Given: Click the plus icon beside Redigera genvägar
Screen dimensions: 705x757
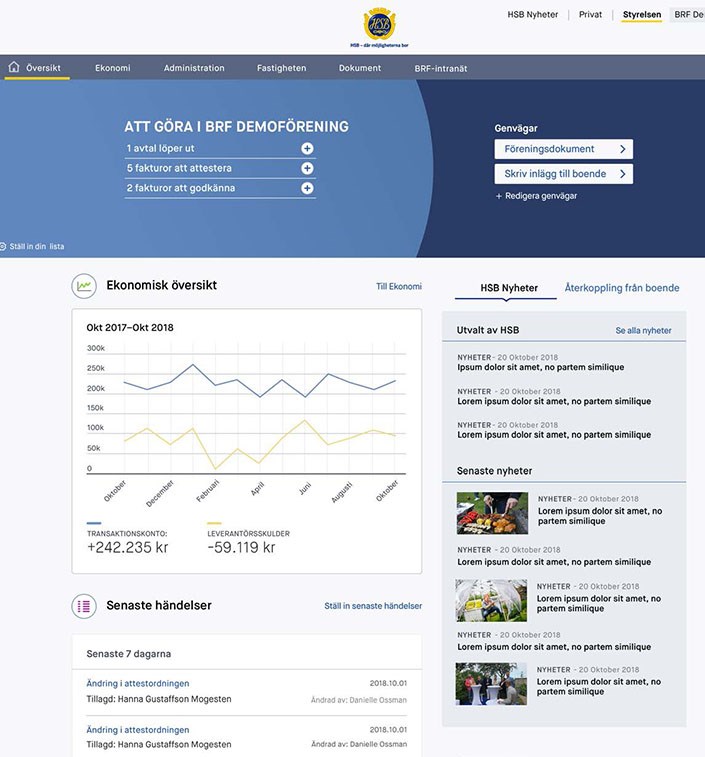Looking at the screenshot, I should [498, 196].
